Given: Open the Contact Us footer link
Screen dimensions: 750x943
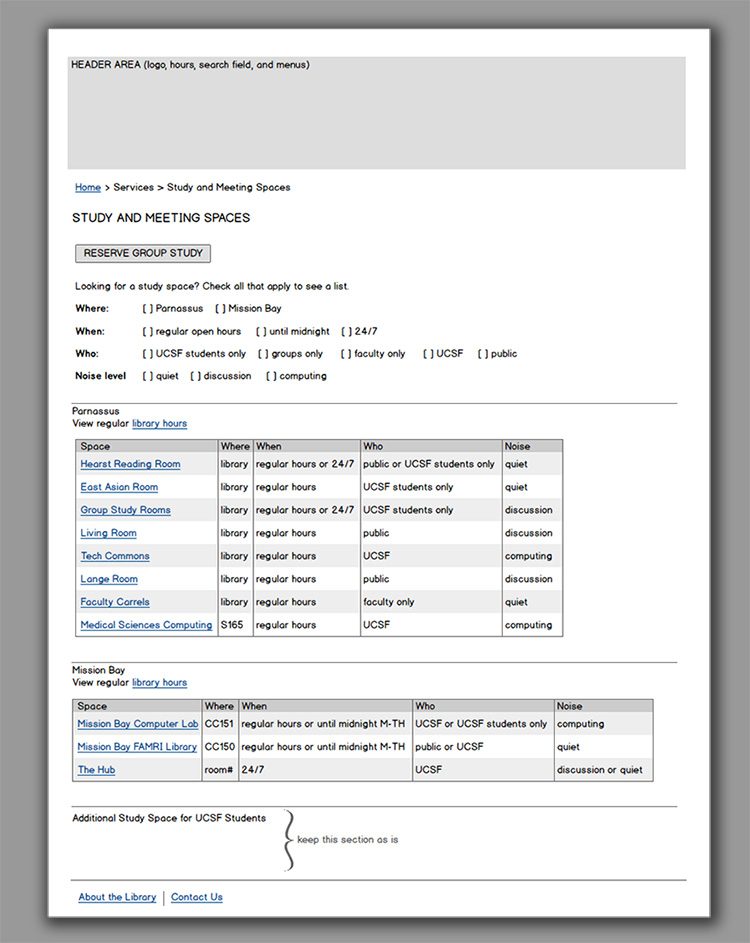Looking at the screenshot, I should 197,897.
